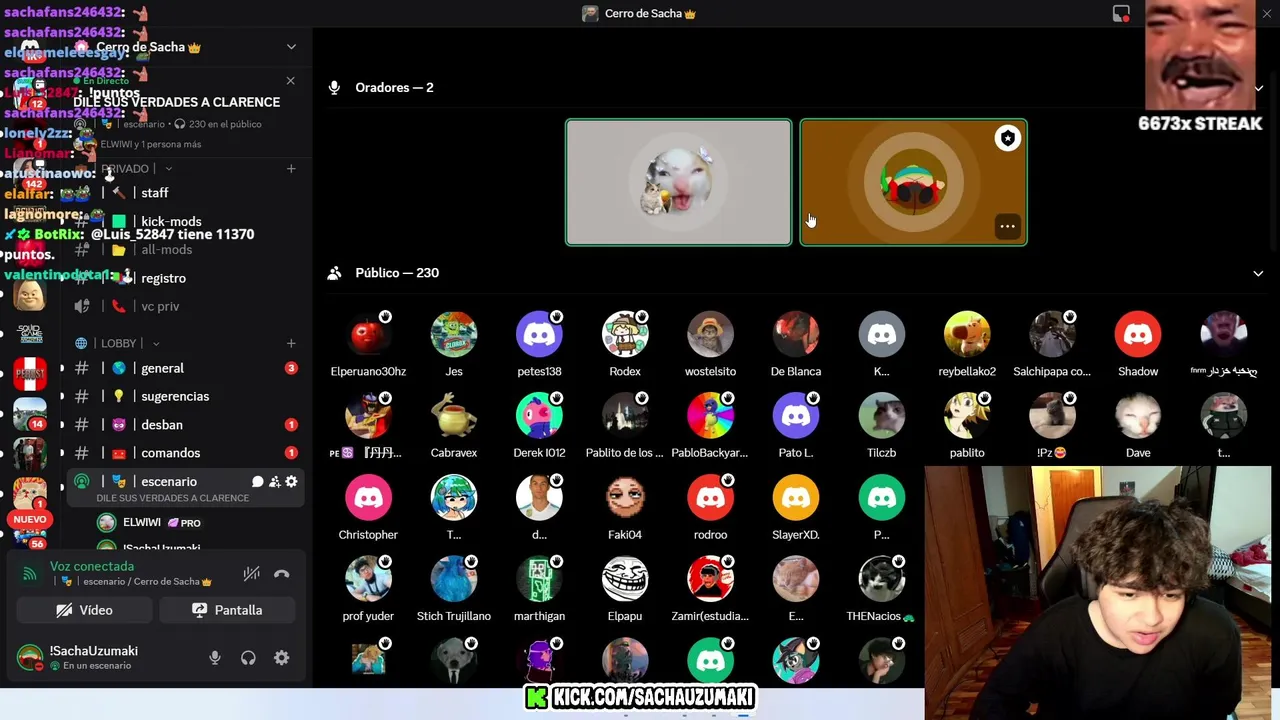The width and height of the screenshot is (1280, 720).
Task: Open audience member Stich Trujillano
Action: click(x=454, y=590)
